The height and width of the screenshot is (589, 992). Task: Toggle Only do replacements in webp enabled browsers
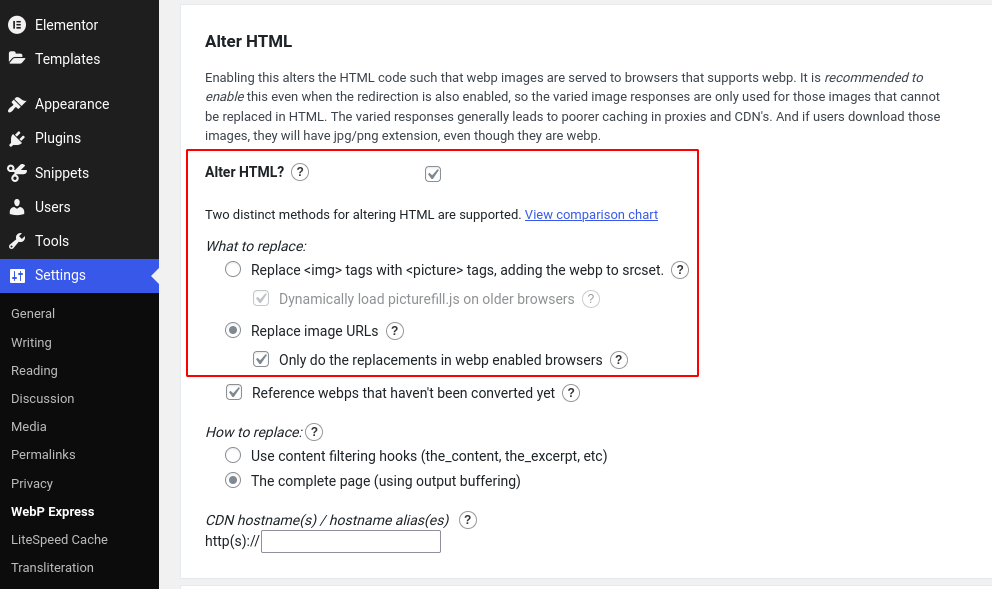261,359
